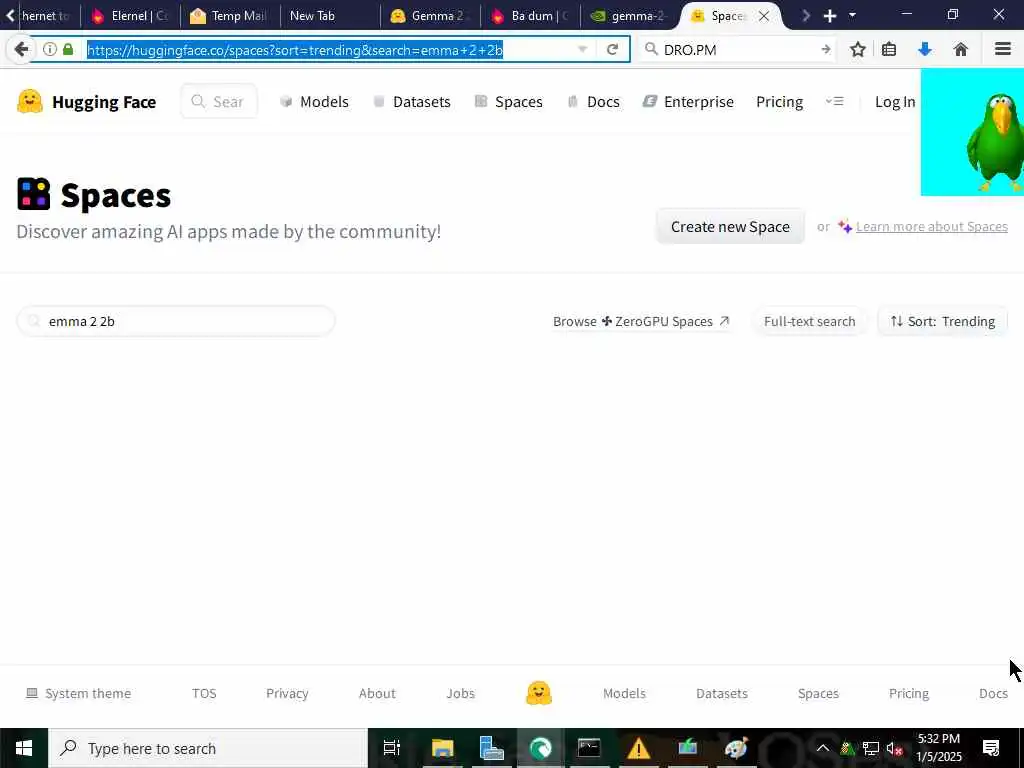Image resolution: width=1024 pixels, height=768 pixels.
Task: Click the Create new Space button
Action: pos(730,227)
